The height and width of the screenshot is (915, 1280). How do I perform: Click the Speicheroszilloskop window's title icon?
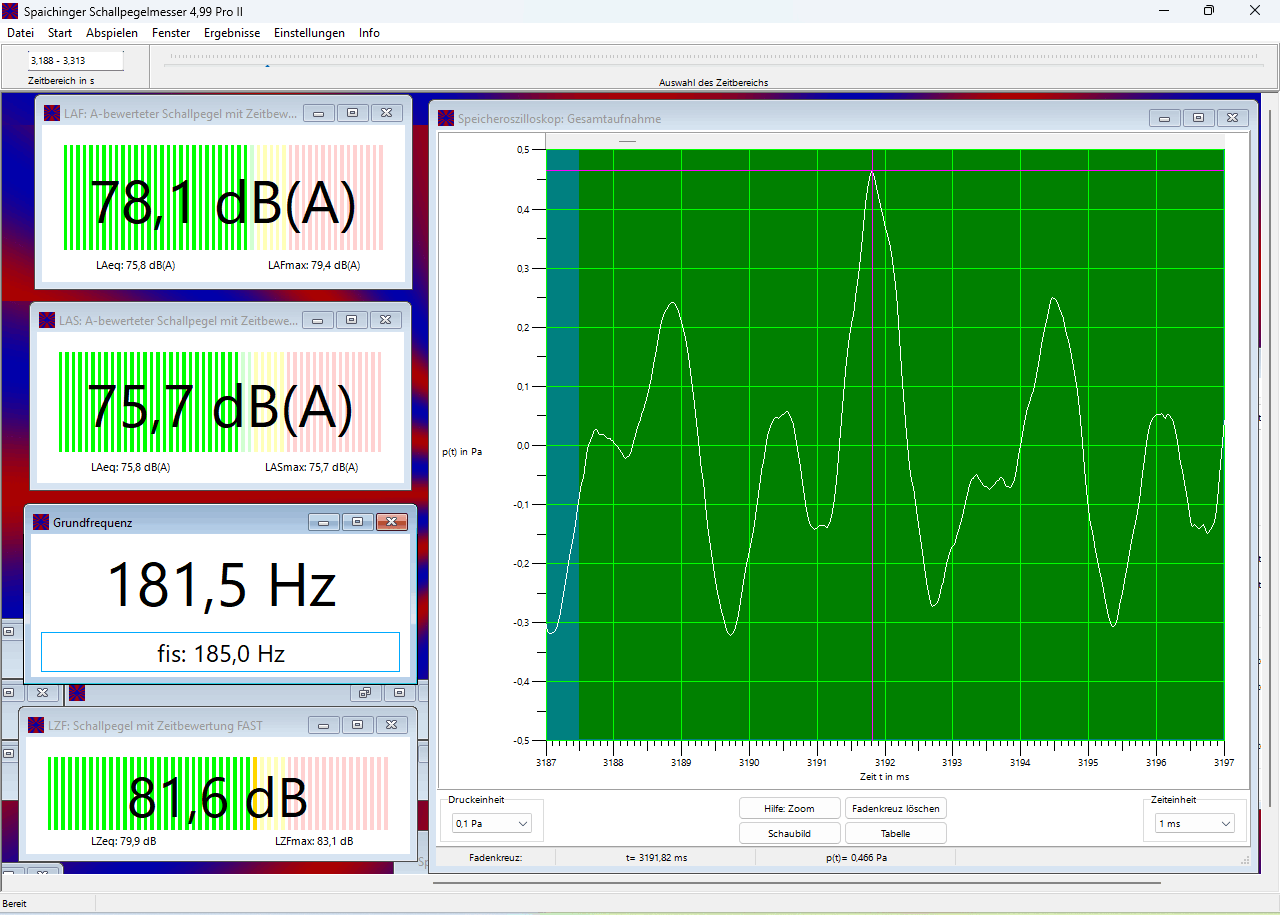[446, 119]
